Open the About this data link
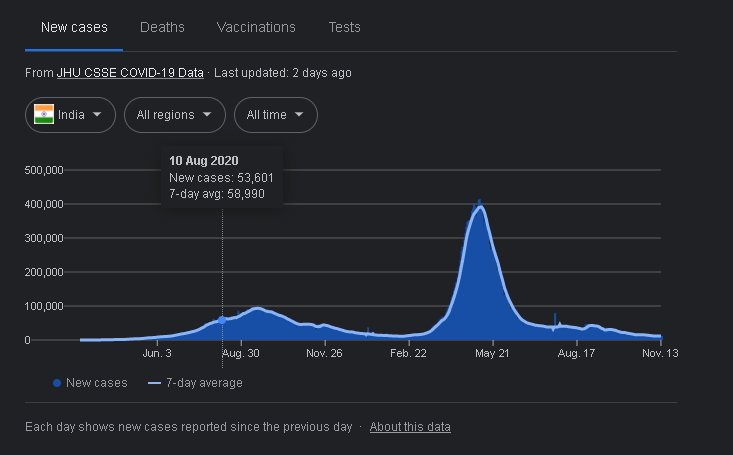Image resolution: width=733 pixels, height=455 pixels. pyautogui.click(x=410, y=427)
